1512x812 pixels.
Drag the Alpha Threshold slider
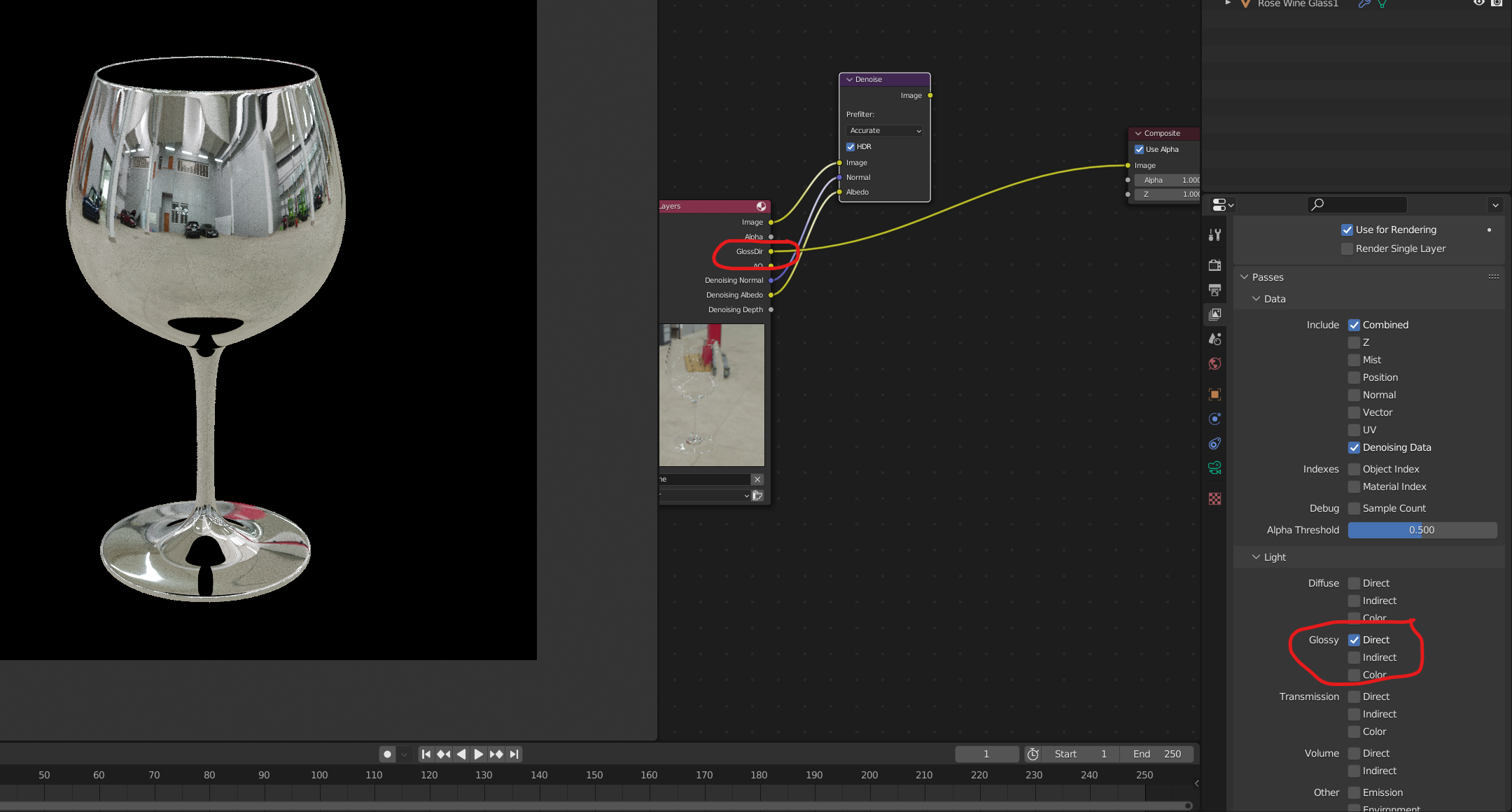pos(1421,529)
